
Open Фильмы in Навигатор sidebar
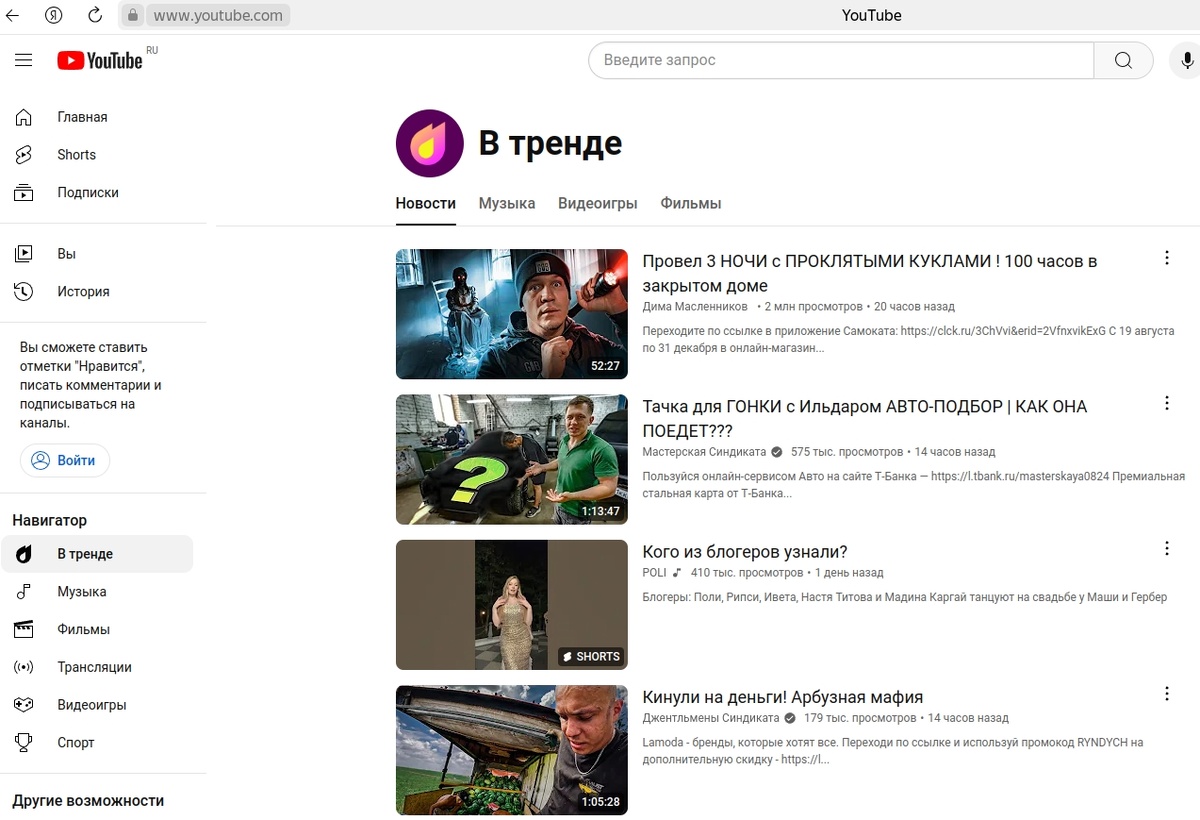tap(97, 630)
